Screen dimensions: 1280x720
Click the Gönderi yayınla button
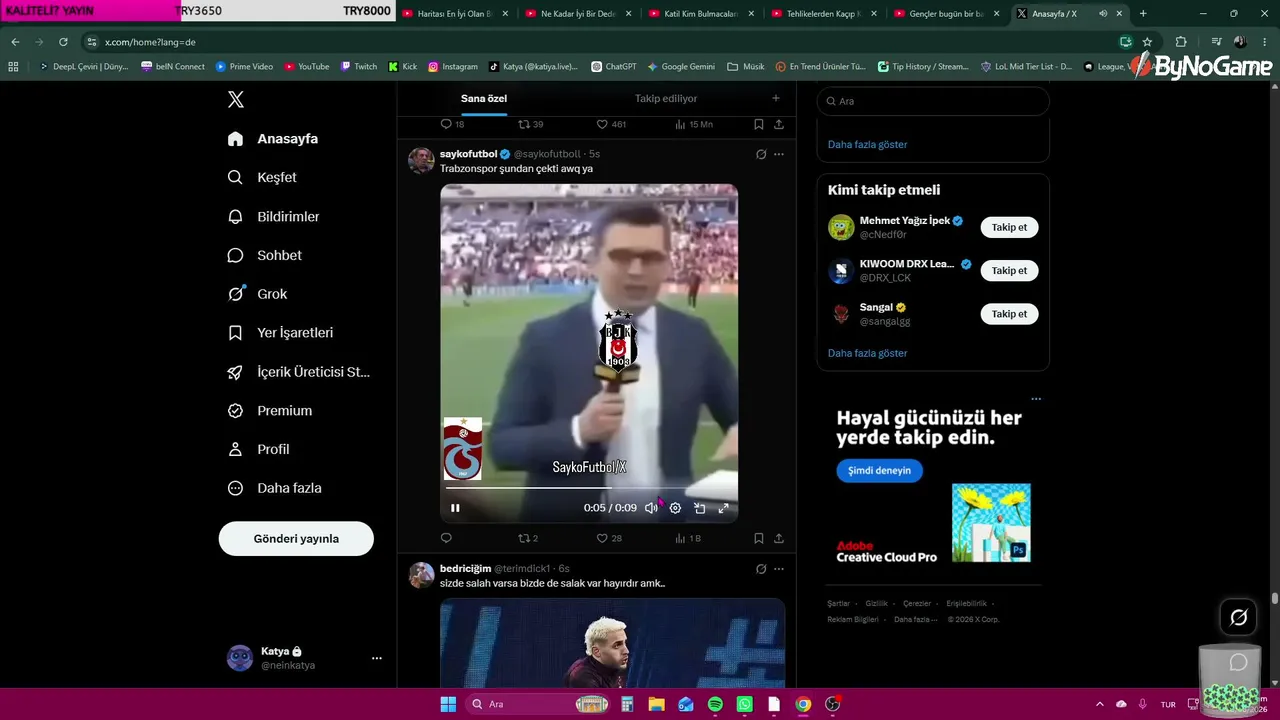pyautogui.click(x=296, y=538)
